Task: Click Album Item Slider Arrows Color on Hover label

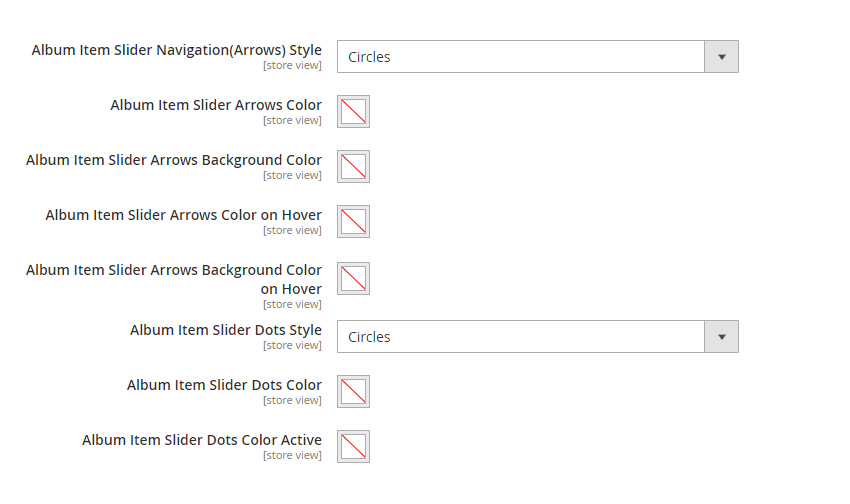Action: tap(184, 215)
